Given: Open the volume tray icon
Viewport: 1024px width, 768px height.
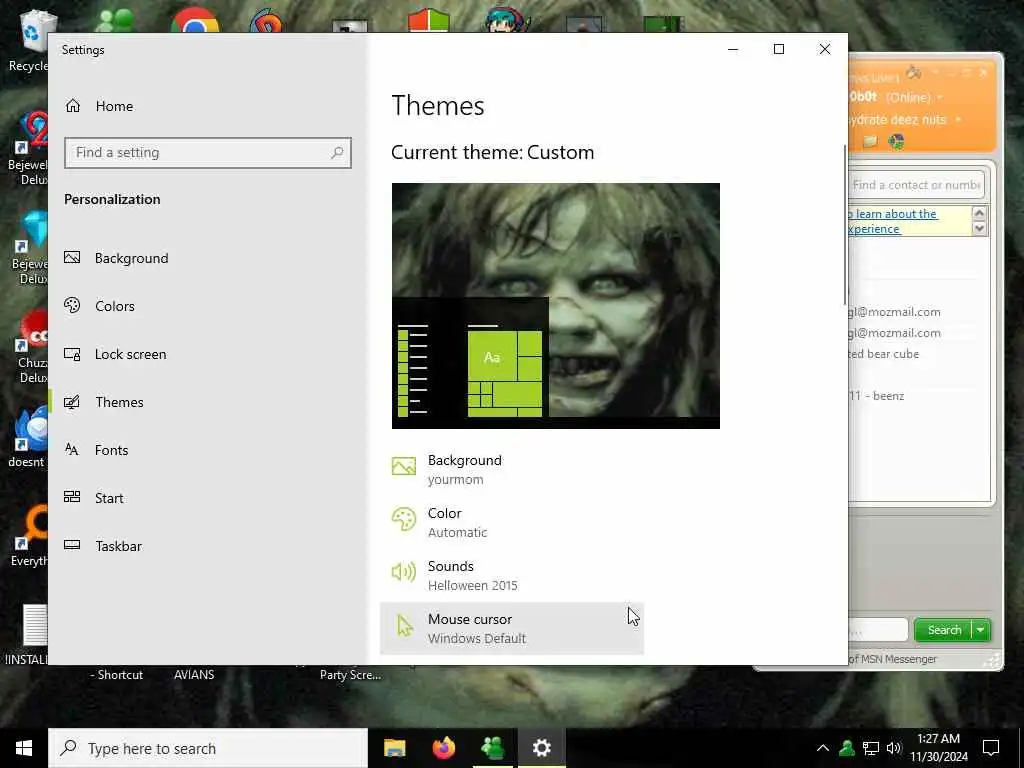Looking at the screenshot, I should (894, 748).
